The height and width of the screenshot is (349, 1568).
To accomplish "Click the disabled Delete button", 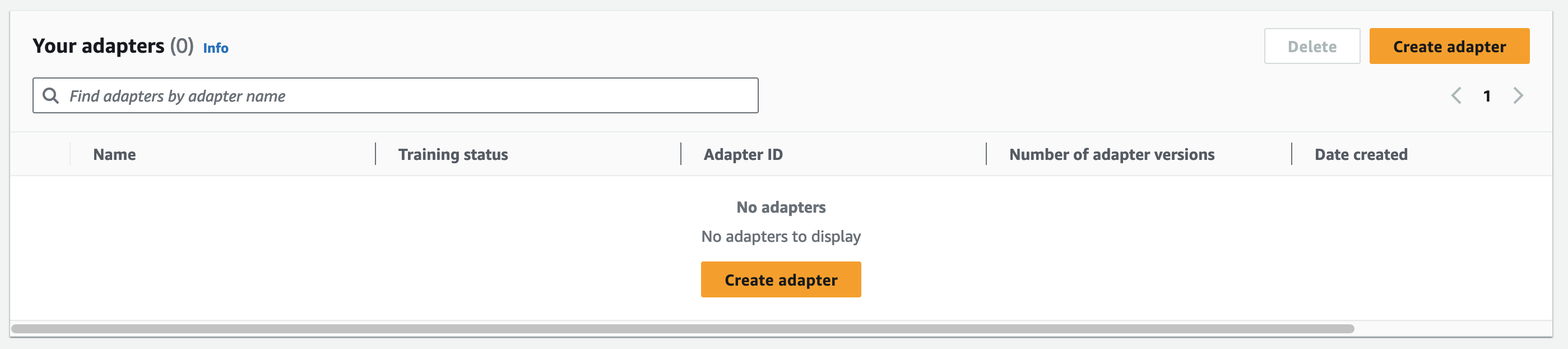I will [1312, 45].
